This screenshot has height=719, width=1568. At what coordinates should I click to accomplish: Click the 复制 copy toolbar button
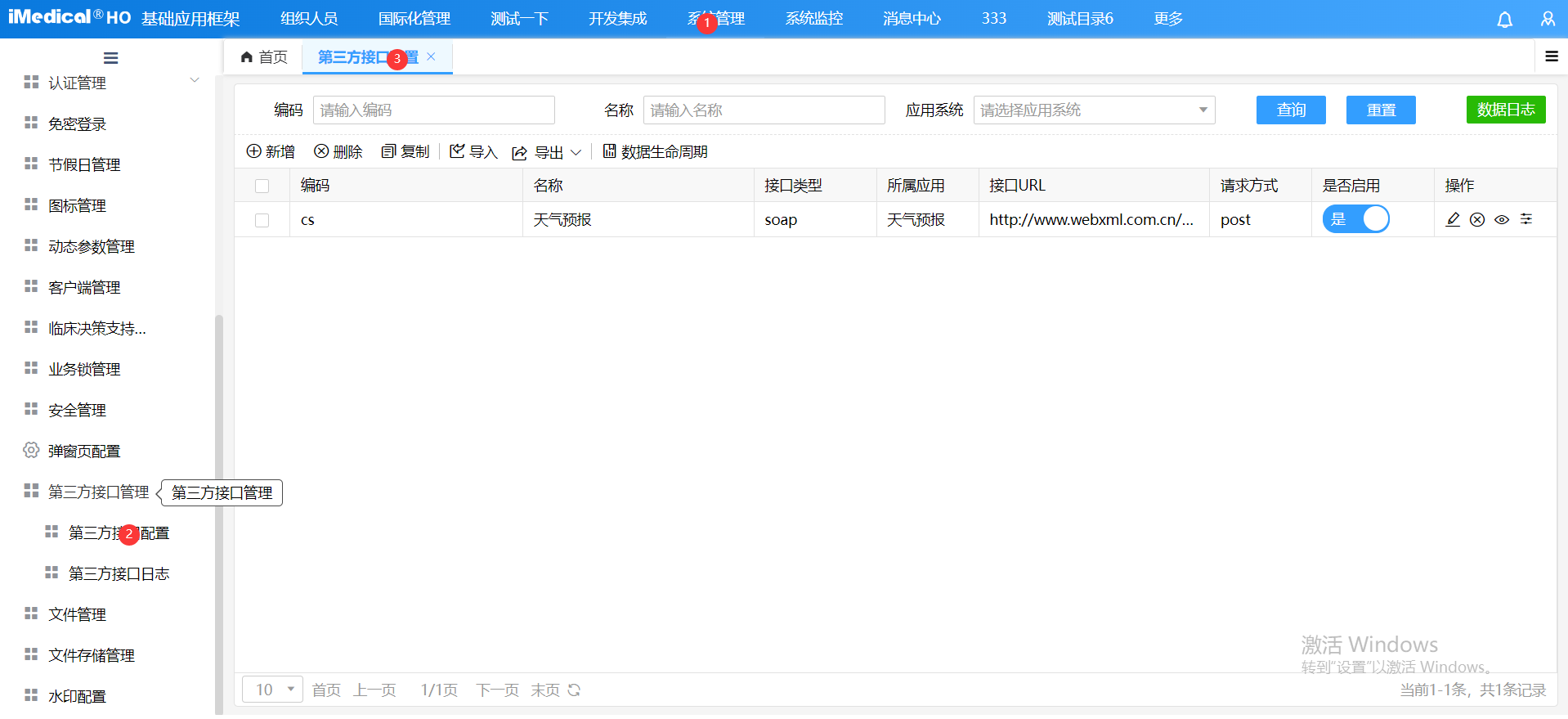[x=405, y=151]
